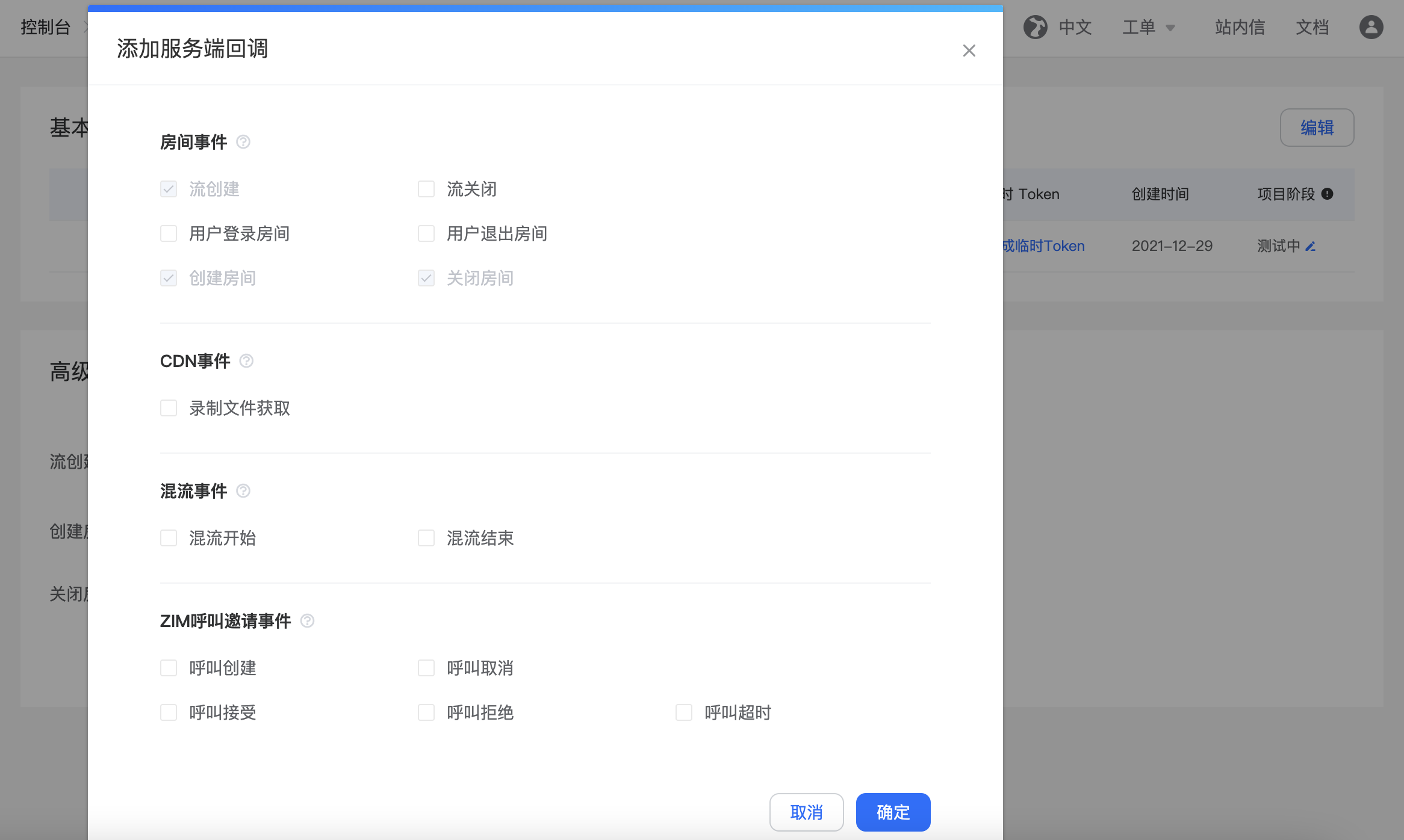Check the 用户登录房间 option
Image resolution: width=1404 pixels, height=840 pixels.
click(169, 233)
